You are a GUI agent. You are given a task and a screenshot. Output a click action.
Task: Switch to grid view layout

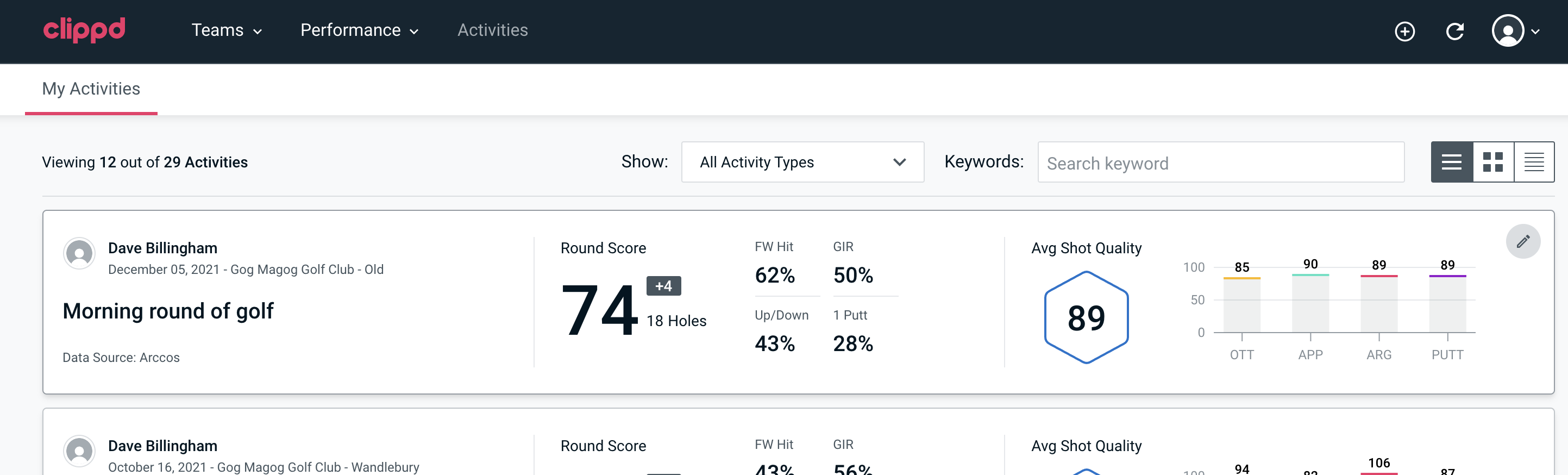click(x=1492, y=162)
